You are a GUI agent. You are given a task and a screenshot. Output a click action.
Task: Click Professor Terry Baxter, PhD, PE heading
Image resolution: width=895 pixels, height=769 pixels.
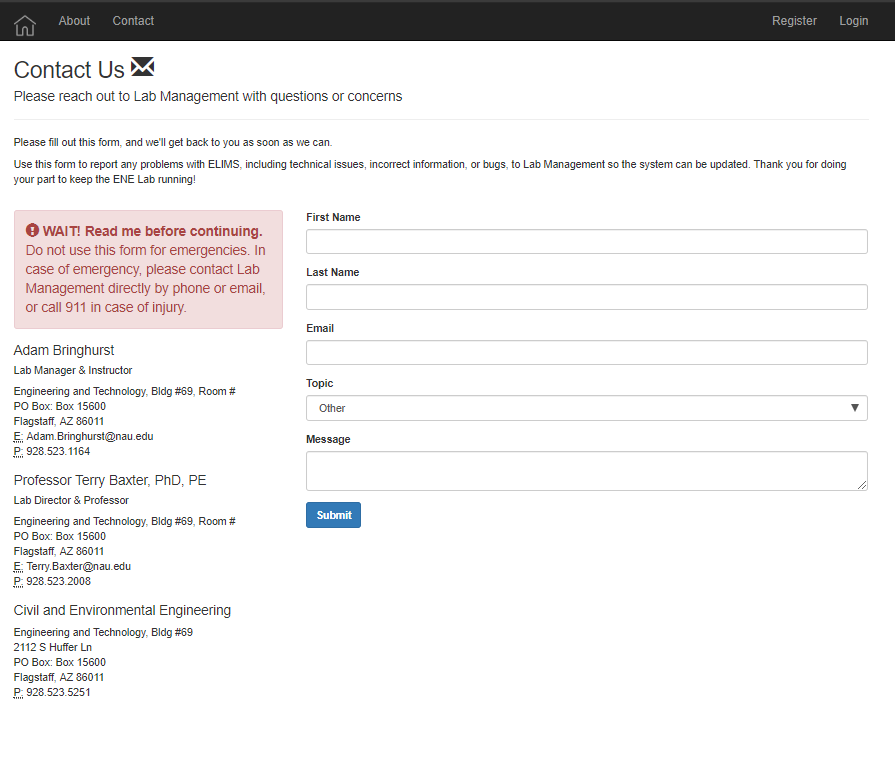[110, 480]
